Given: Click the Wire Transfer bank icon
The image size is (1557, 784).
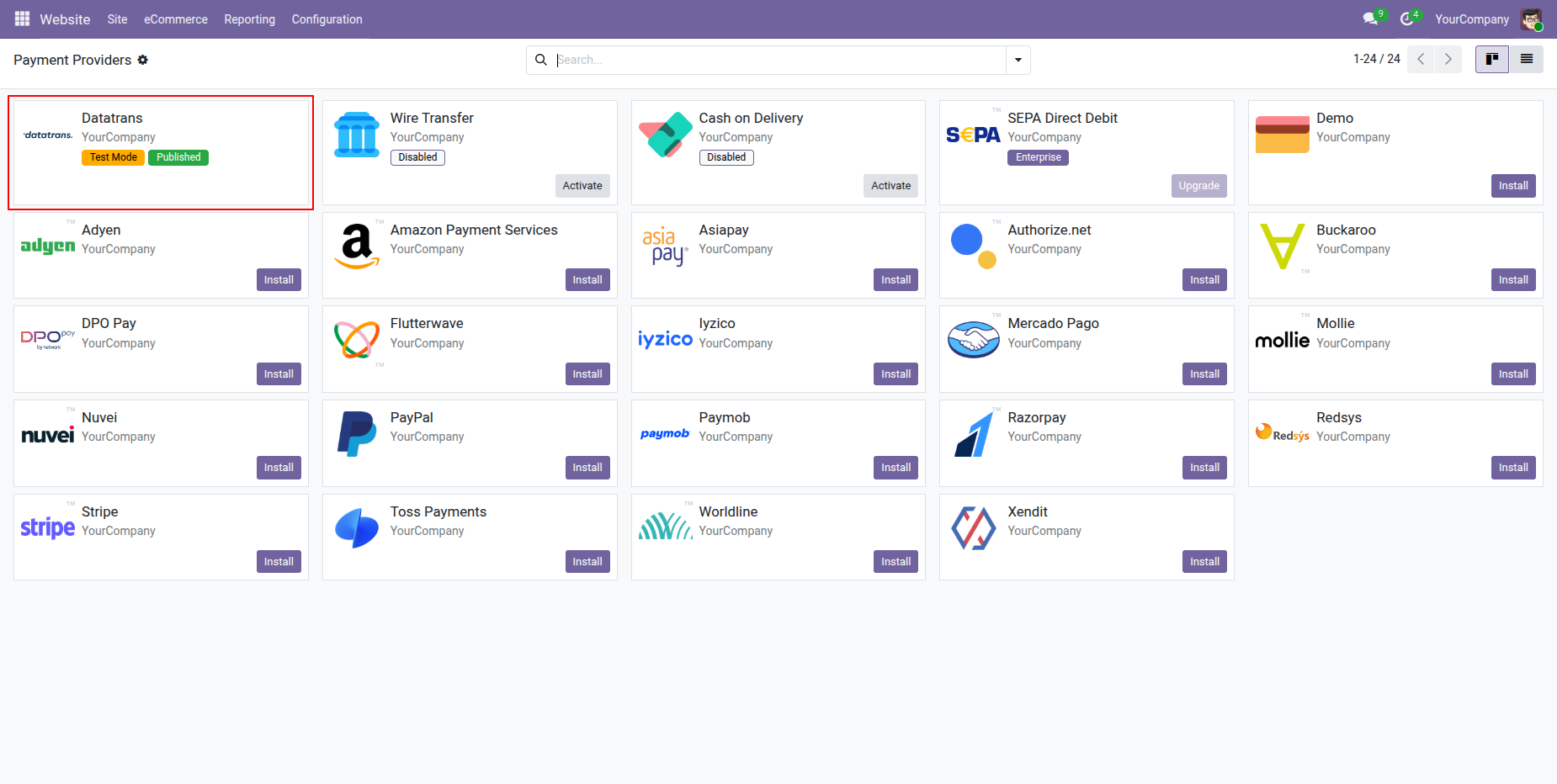Looking at the screenshot, I should coord(357,135).
